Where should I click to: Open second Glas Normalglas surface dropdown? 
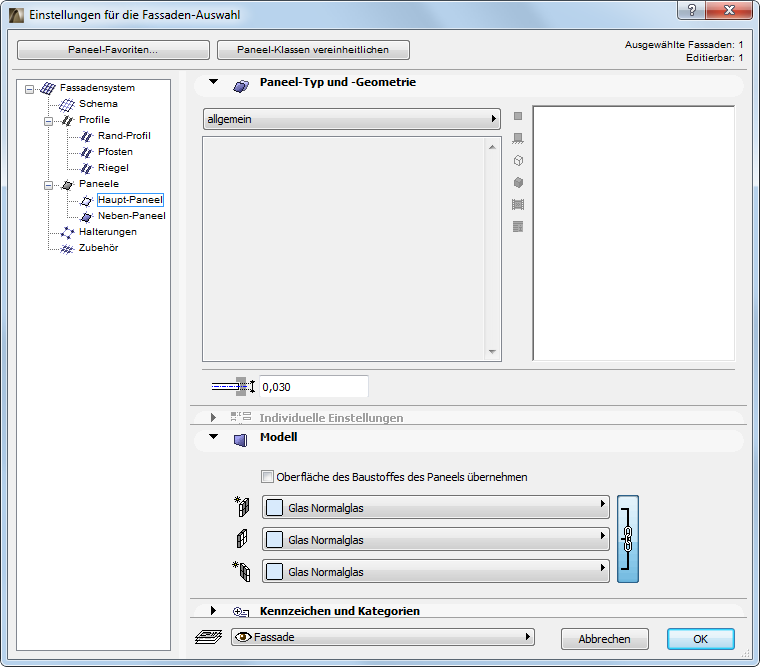(436, 539)
